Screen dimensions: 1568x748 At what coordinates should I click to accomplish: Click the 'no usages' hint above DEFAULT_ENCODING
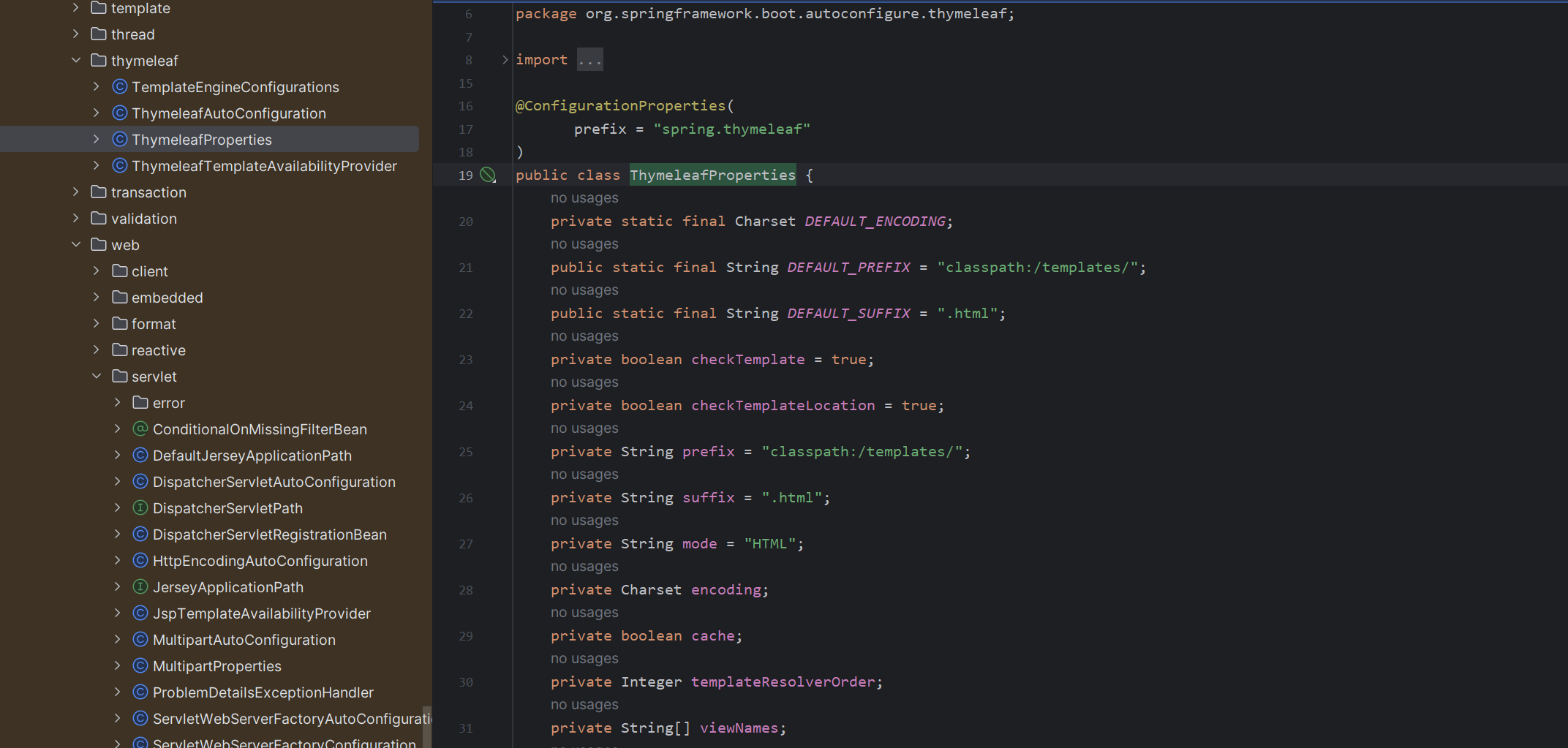coord(584,198)
